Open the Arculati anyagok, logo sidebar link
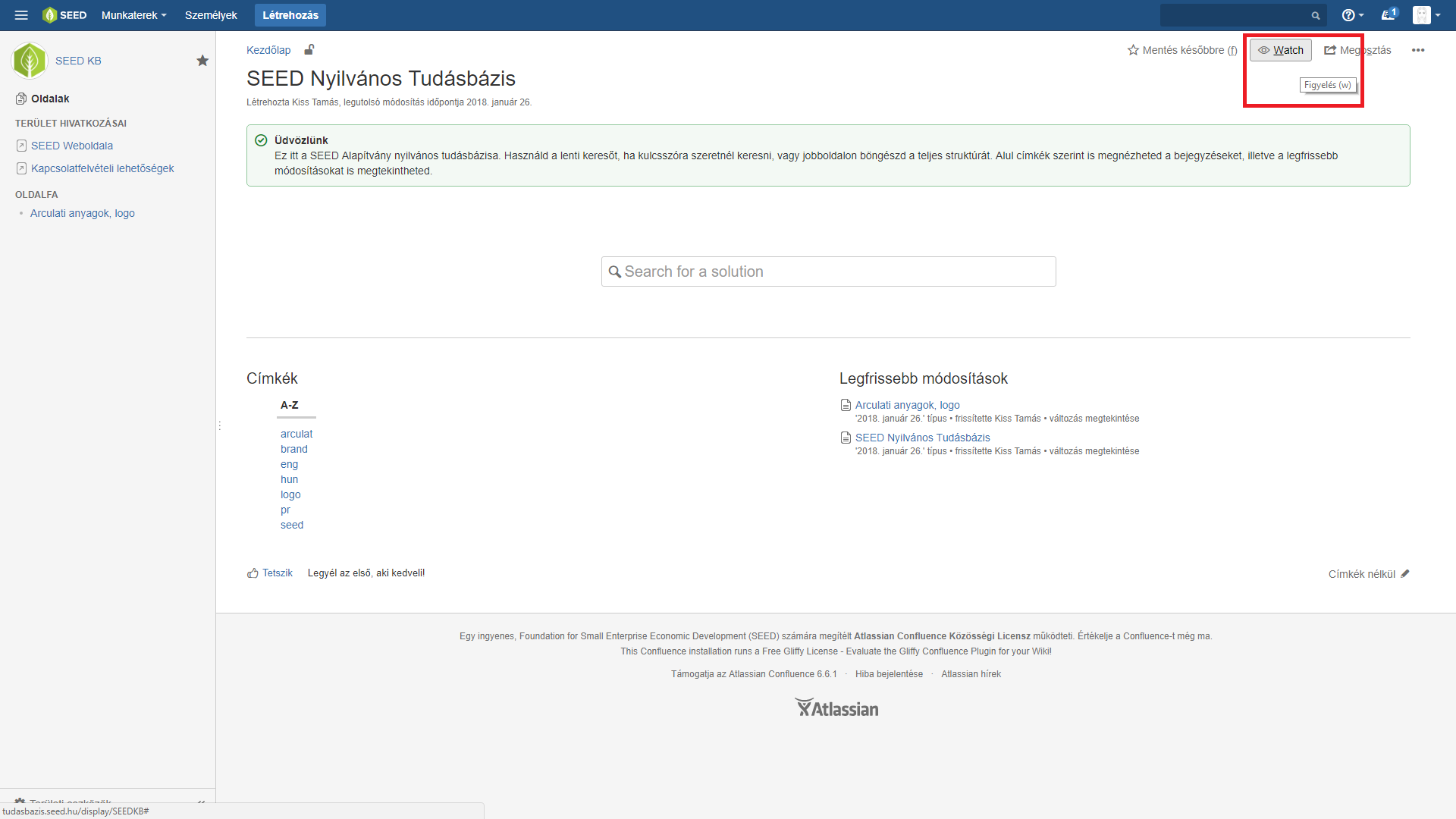 click(83, 214)
